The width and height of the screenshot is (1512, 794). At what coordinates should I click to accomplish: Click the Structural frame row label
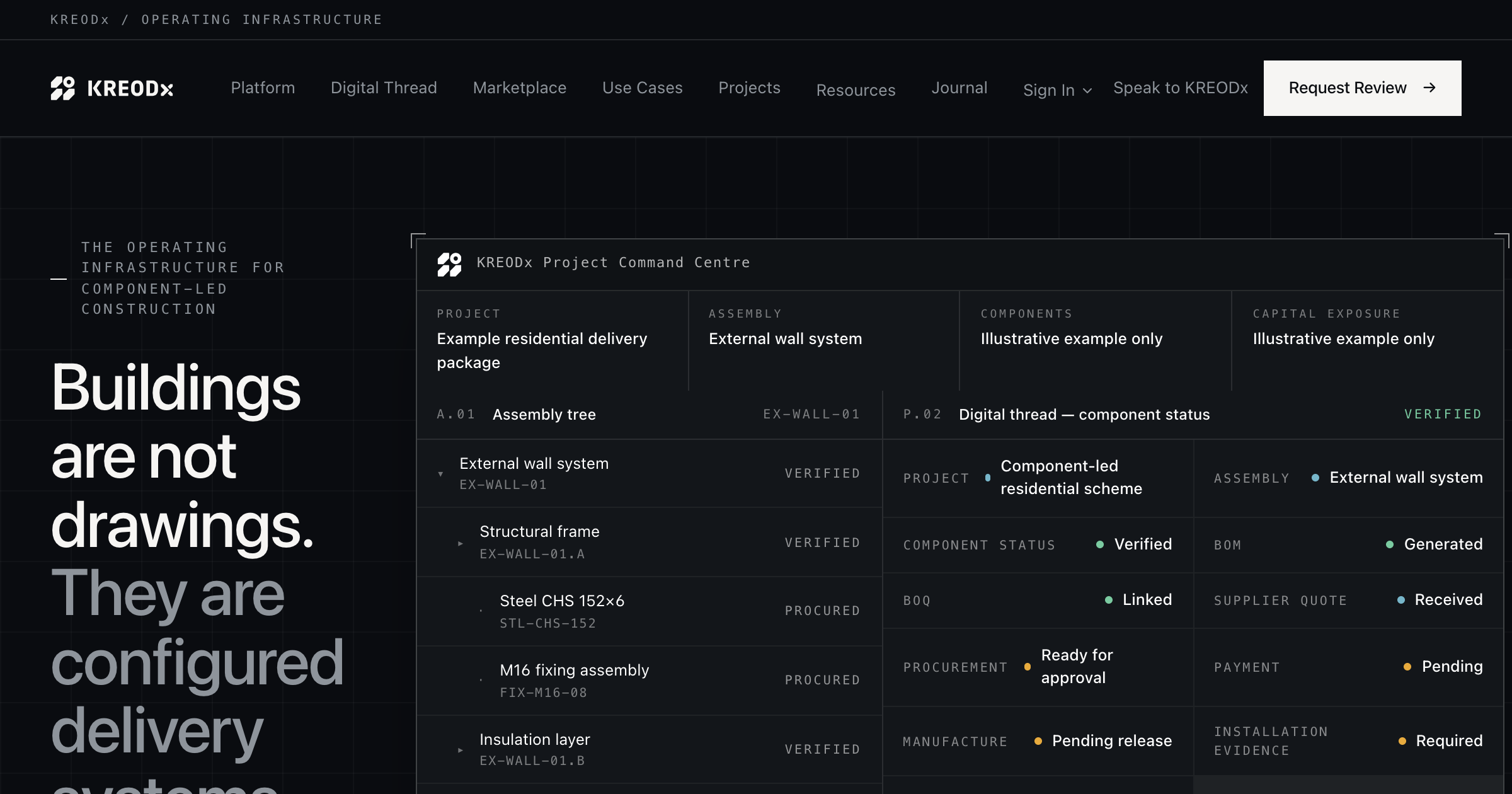tap(539, 531)
